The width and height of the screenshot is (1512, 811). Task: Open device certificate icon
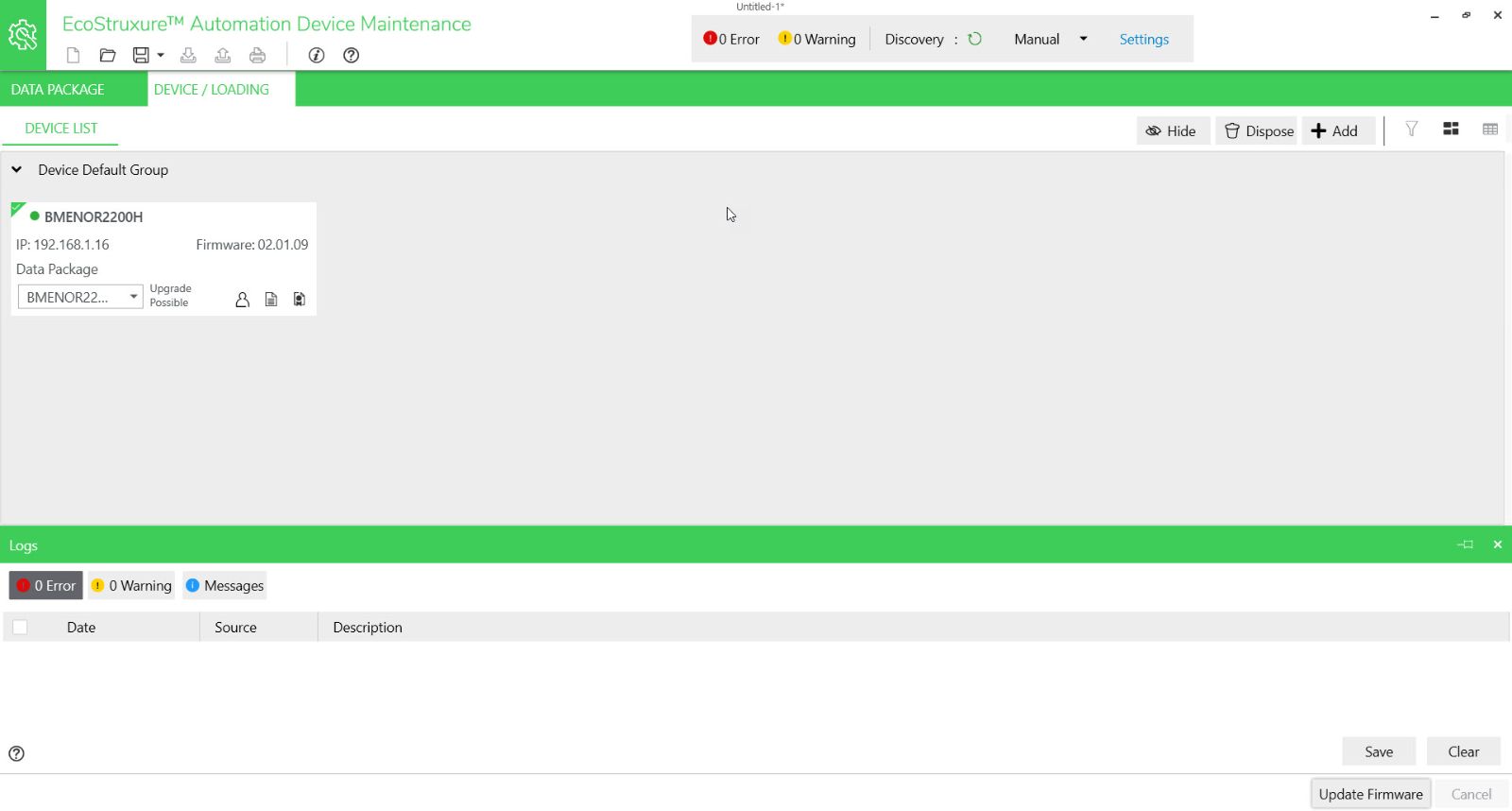coord(300,300)
